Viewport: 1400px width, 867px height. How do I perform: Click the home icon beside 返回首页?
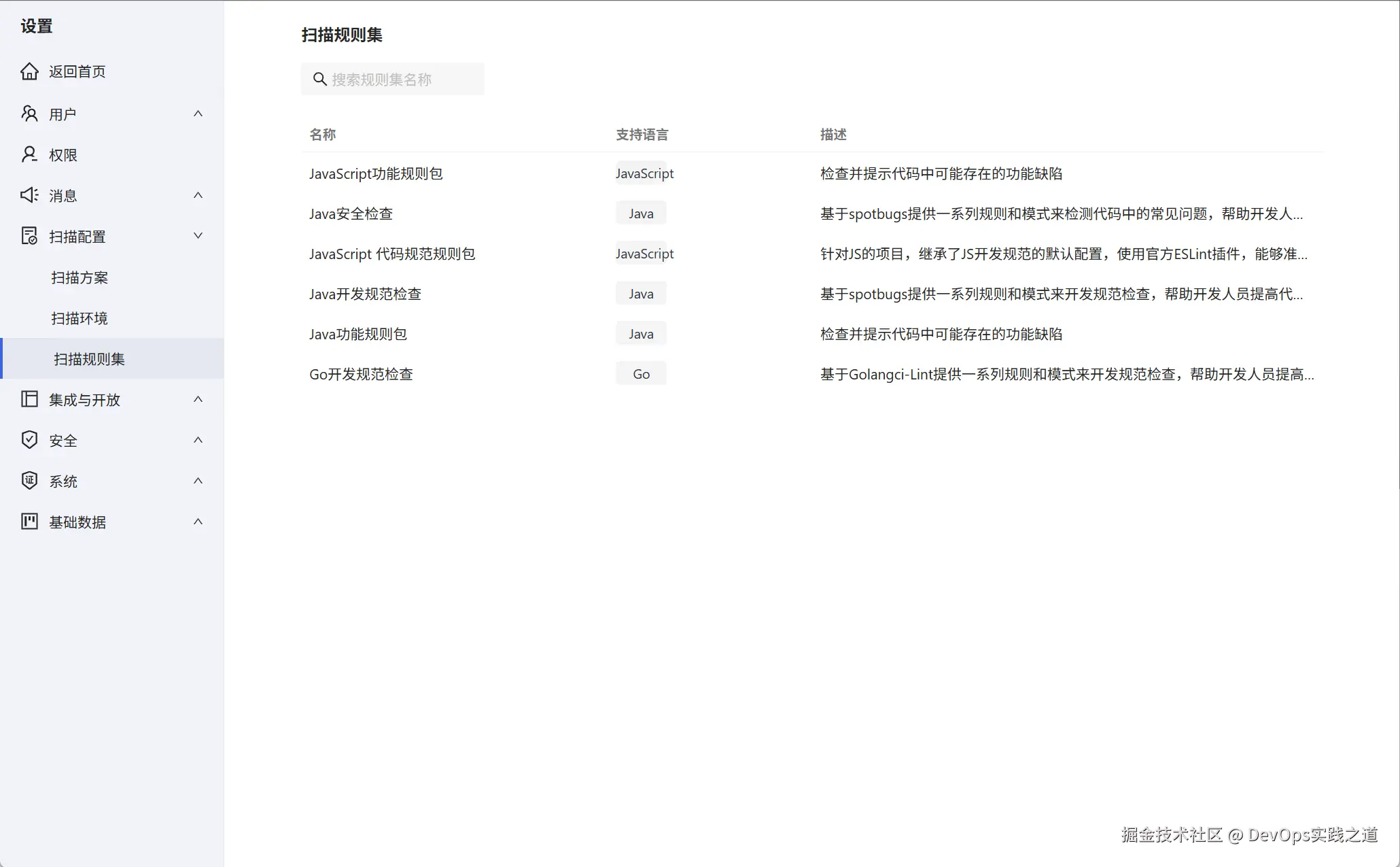click(29, 71)
